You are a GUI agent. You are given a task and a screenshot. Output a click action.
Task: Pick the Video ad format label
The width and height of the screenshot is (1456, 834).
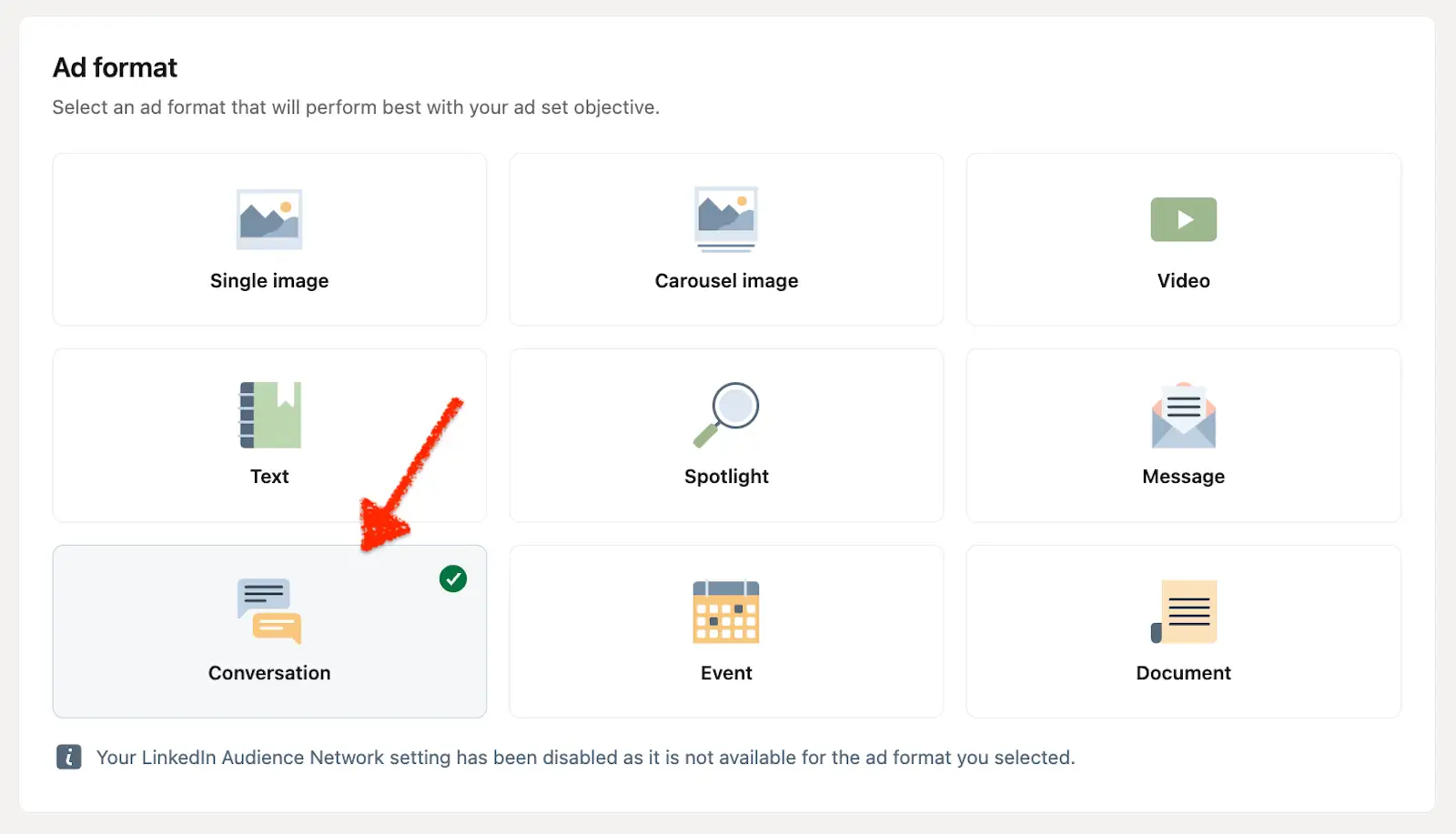tap(1183, 281)
